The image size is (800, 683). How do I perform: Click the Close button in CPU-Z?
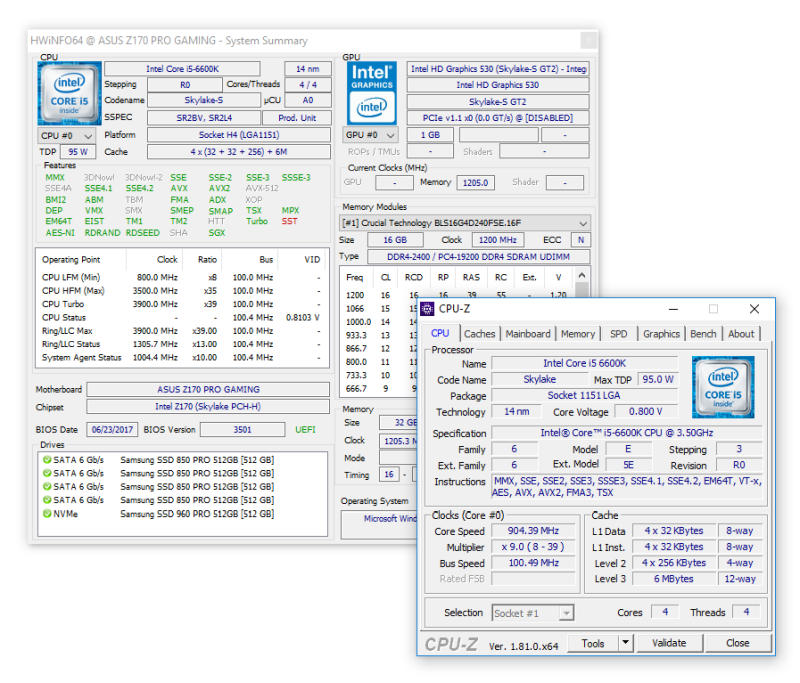(738, 643)
